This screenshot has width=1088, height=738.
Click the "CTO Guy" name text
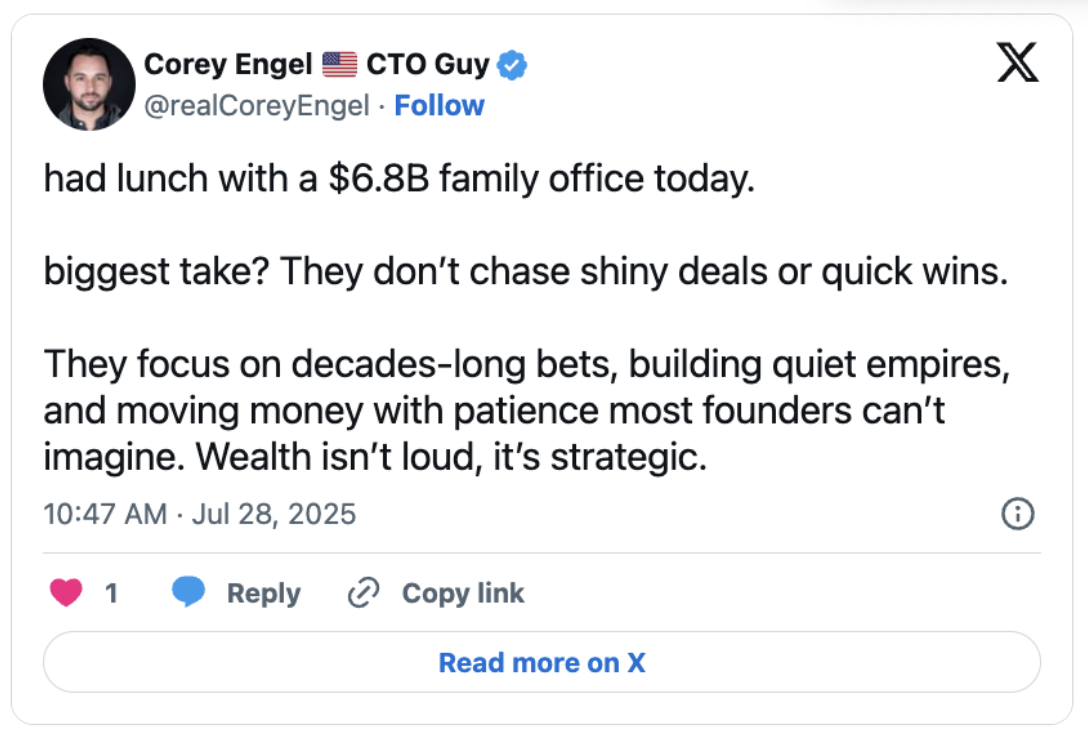[x=427, y=66]
